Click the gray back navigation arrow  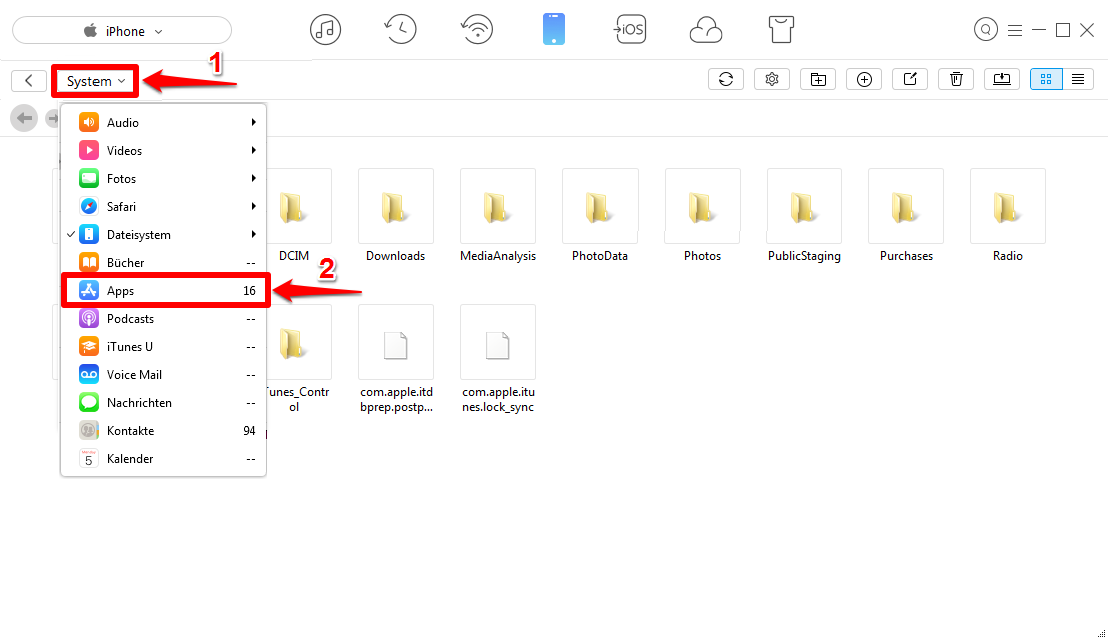coord(24,118)
